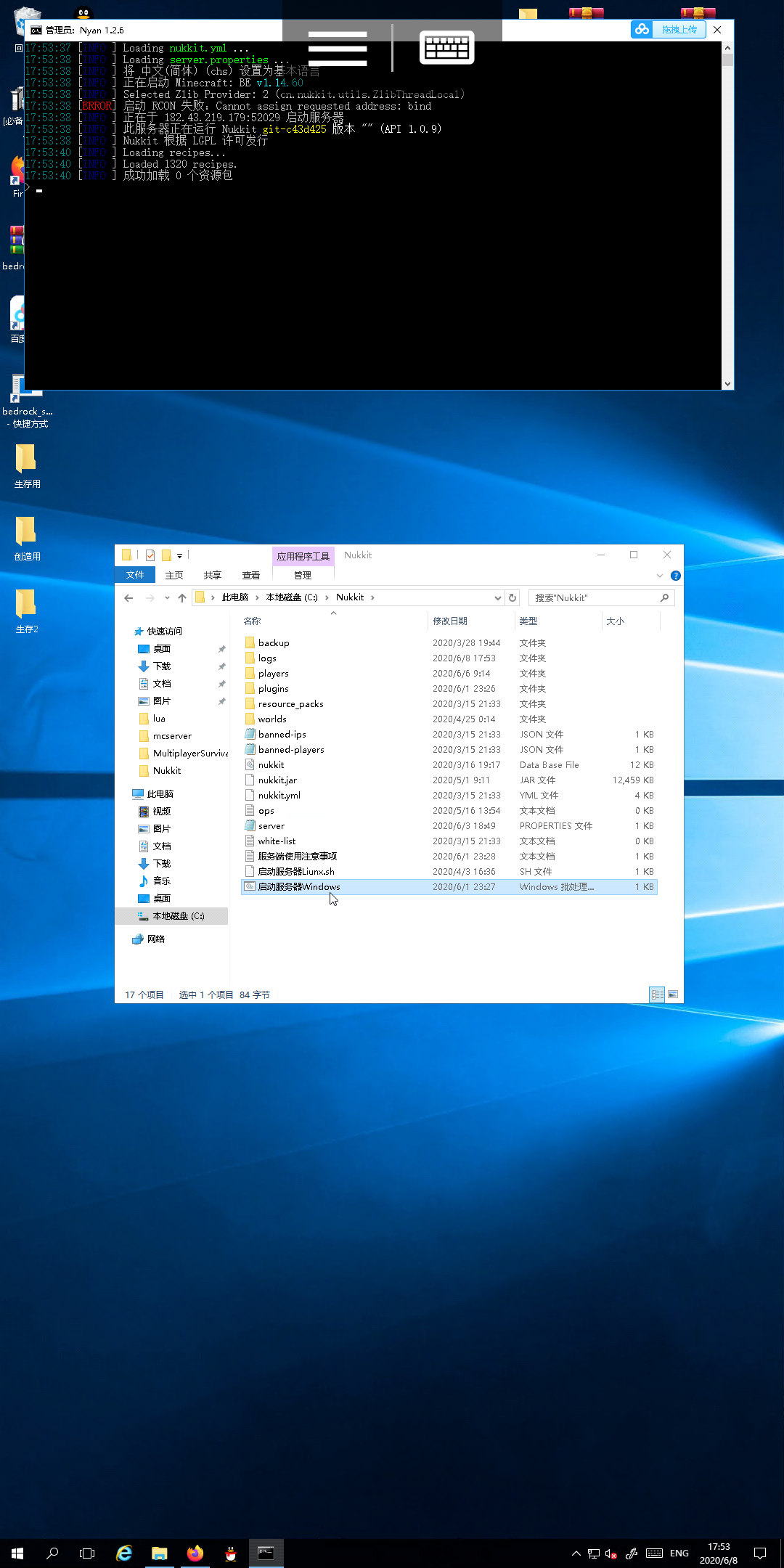The height and width of the screenshot is (1568, 784).
Task: Click the 应用程序工具 contextual tab
Action: pyautogui.click(x=303, y=556)
